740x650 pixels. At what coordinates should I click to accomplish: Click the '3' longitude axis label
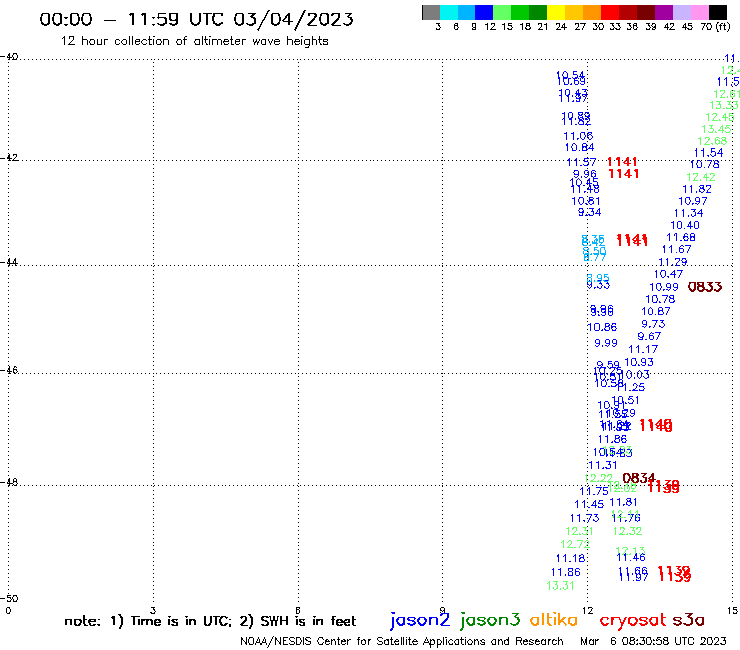[x=153, y=610]
